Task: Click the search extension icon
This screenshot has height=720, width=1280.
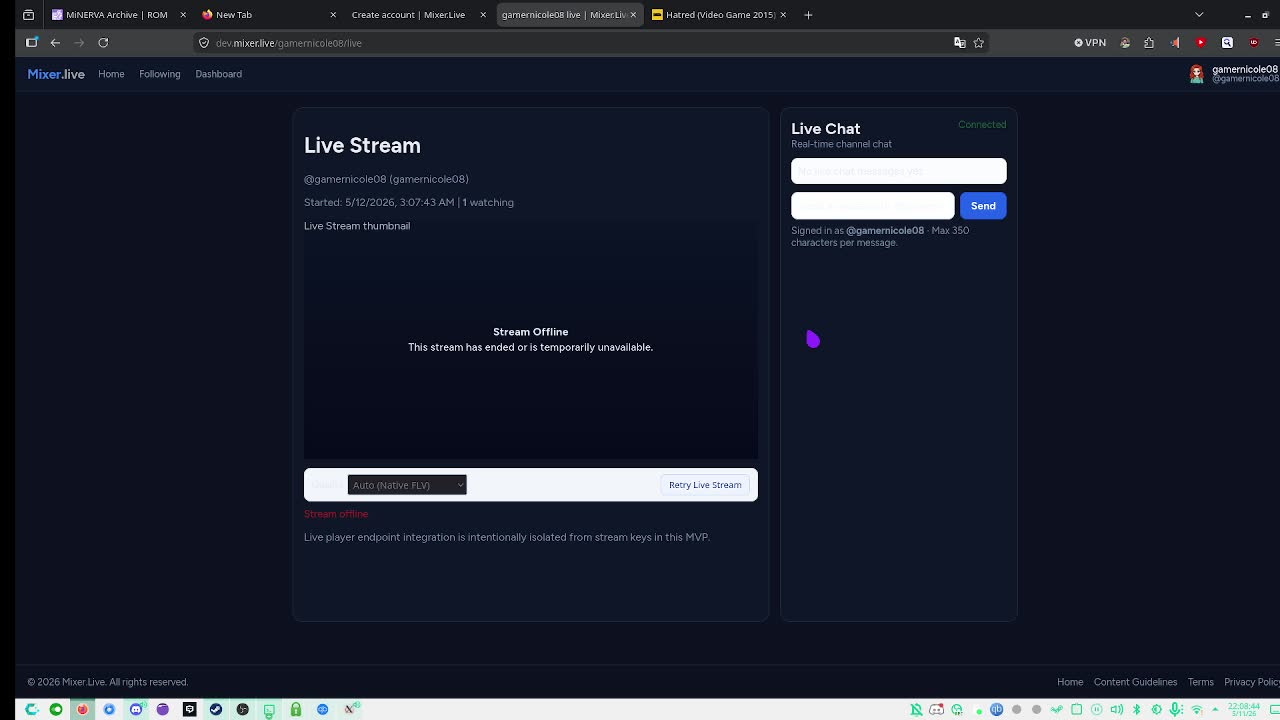Action: pyautogui.click(x=1227, y=43)
